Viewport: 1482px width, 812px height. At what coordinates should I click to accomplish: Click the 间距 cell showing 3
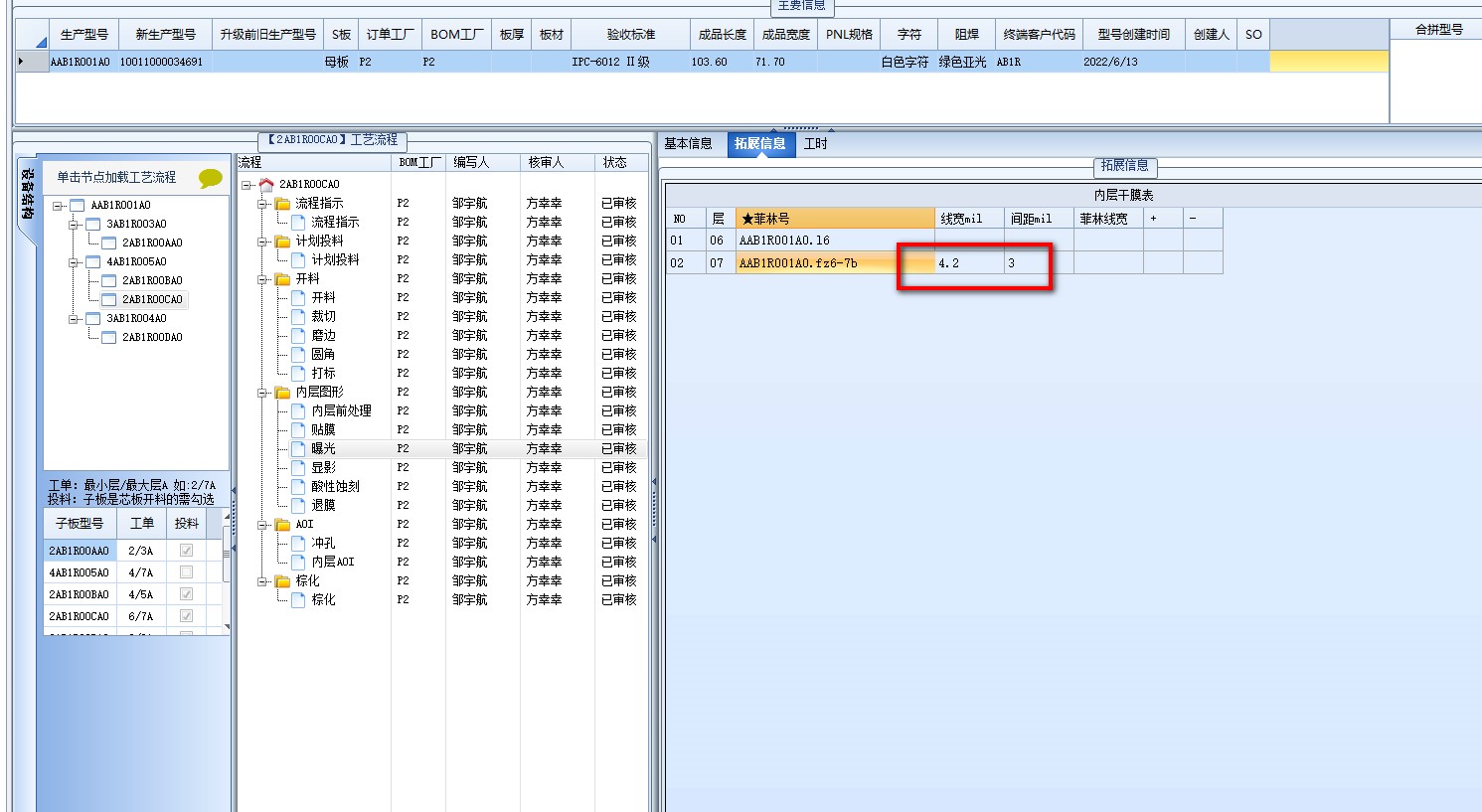point(1039,263)
